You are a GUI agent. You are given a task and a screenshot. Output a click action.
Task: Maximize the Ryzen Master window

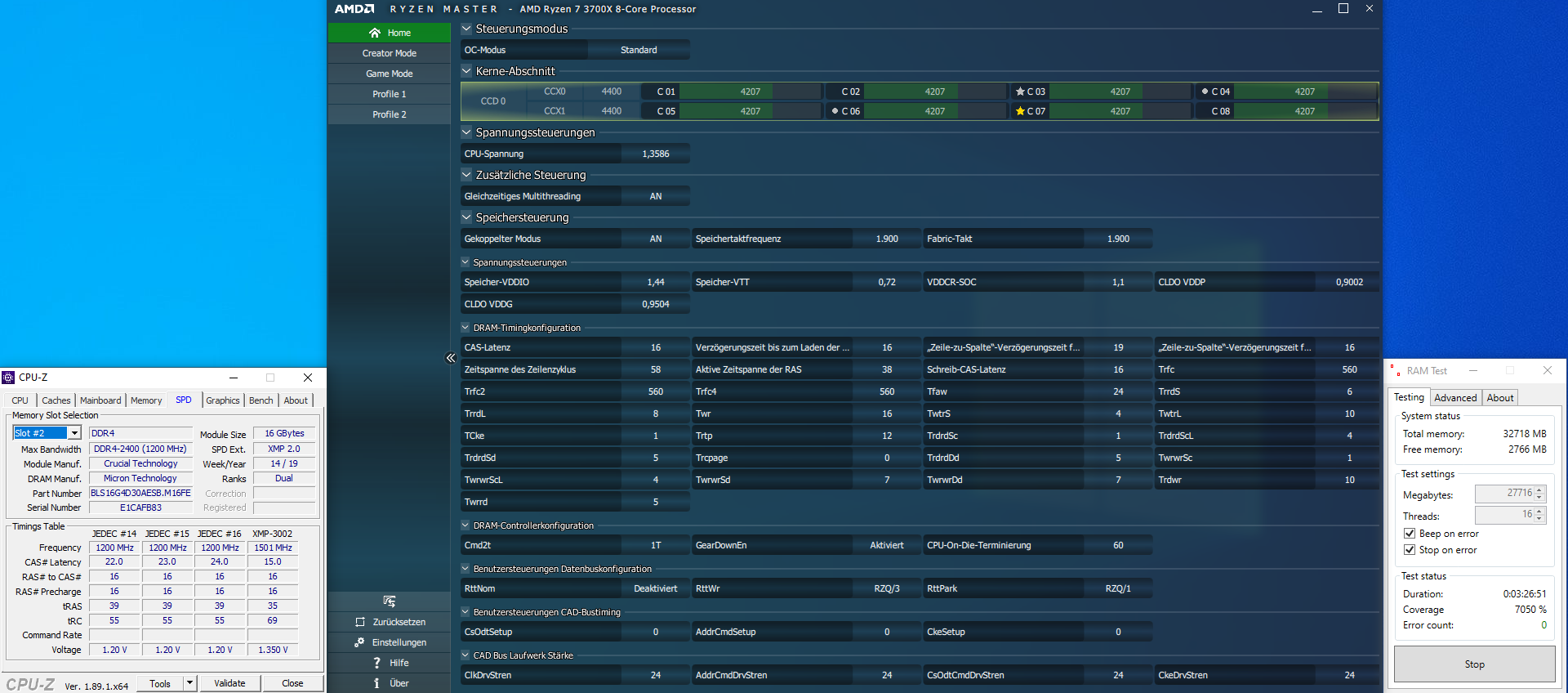click(x=1343, y=9)
